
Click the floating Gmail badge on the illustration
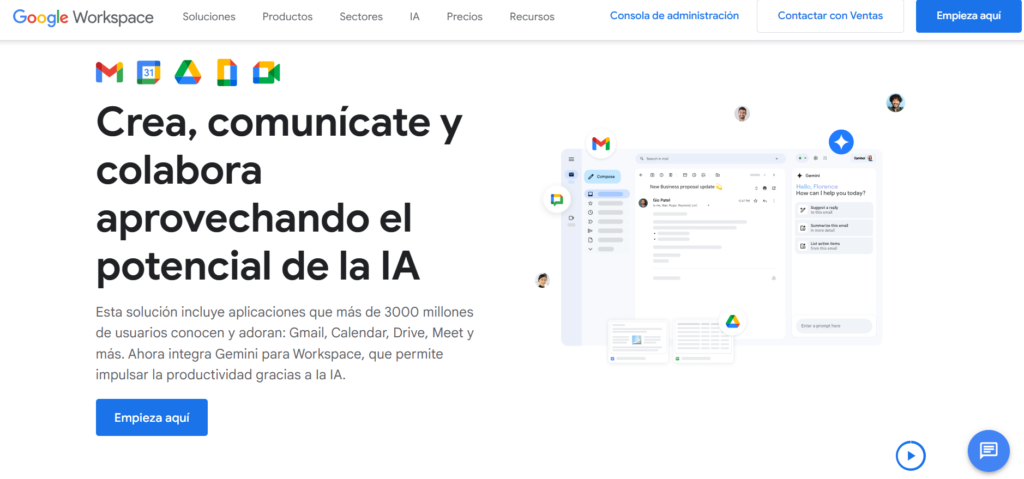pyautogui.click(x=601, y=144)
